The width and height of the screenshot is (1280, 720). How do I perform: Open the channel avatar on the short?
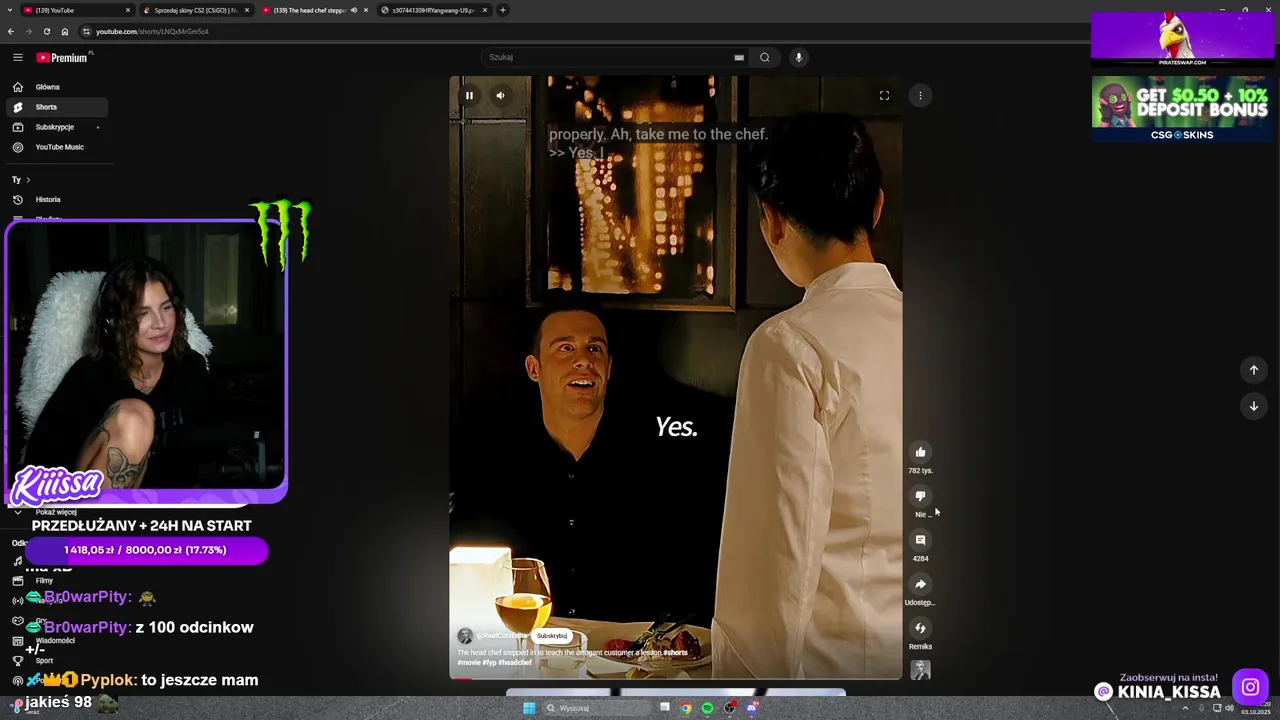click(465, 636)
